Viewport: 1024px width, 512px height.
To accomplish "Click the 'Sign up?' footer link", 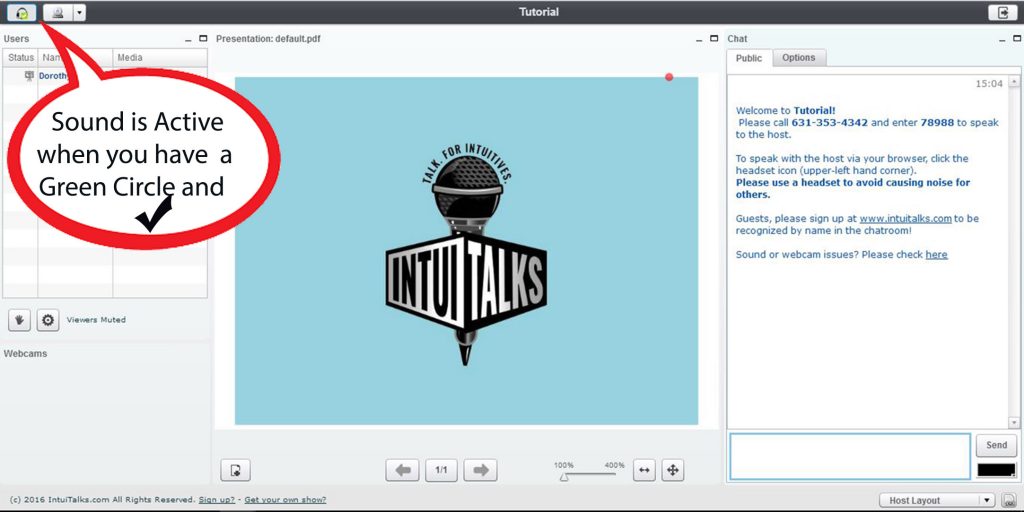I will click(217, 500).
